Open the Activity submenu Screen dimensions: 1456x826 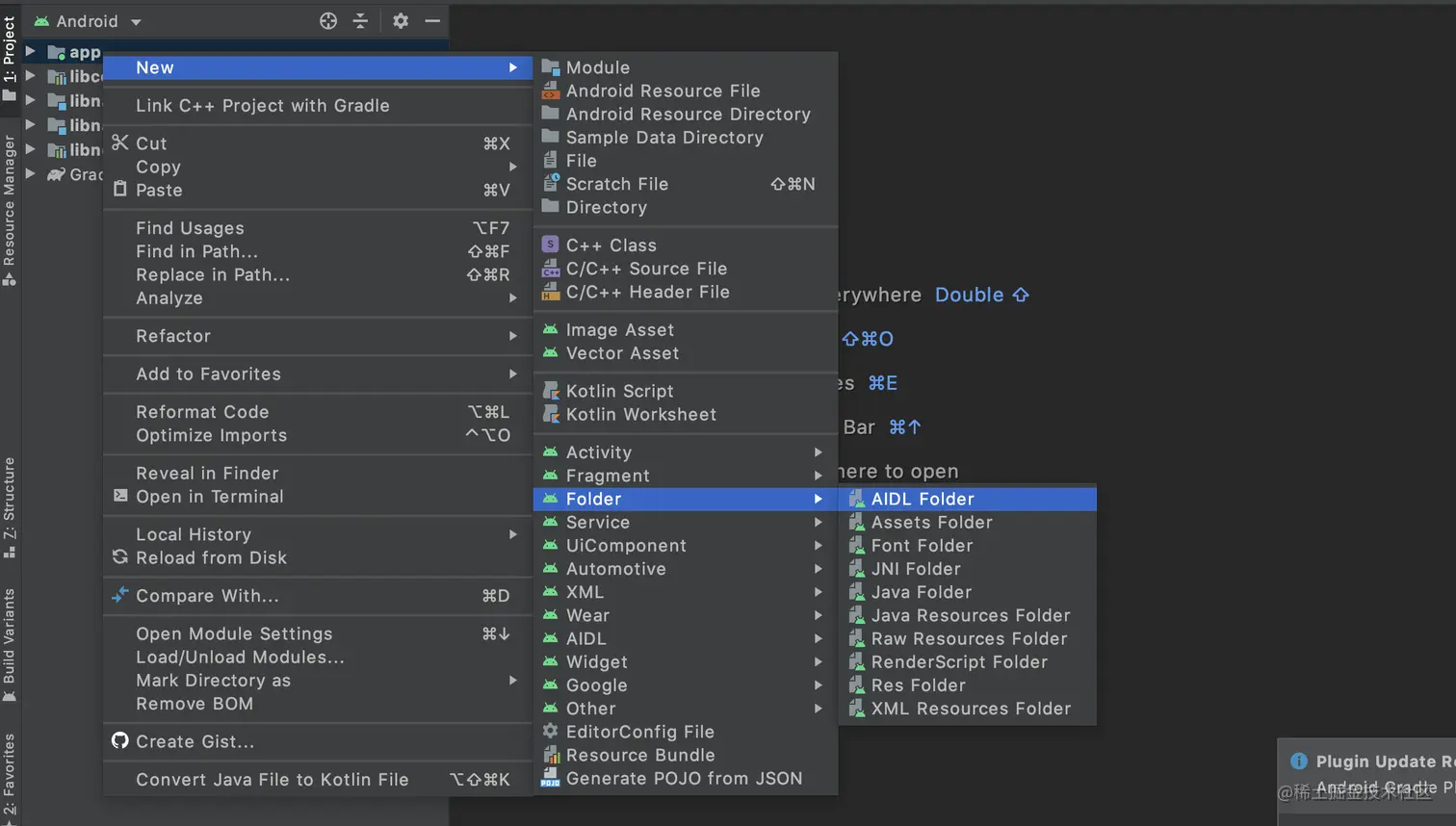pos(598,452)
